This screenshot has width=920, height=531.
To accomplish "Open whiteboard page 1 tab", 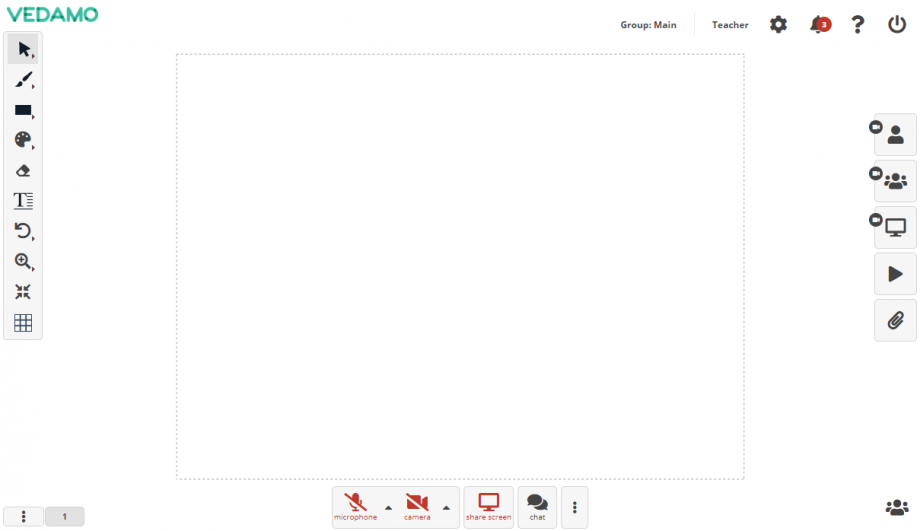I will click(x=65, y=516).
